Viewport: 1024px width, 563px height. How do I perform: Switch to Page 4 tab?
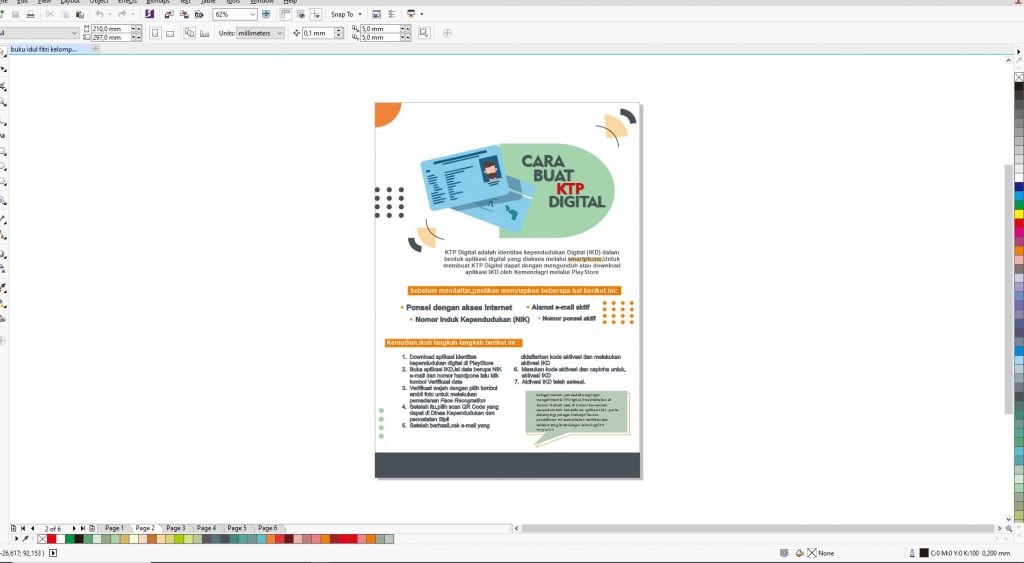pos(206,528)
